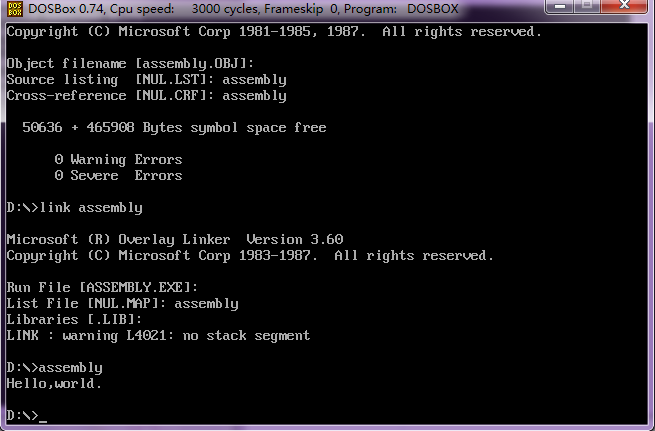Screen dimensions: 655x431
Task: Click the Microsoft Corp 1981-1985 copyright line
Action: point(274,32)
